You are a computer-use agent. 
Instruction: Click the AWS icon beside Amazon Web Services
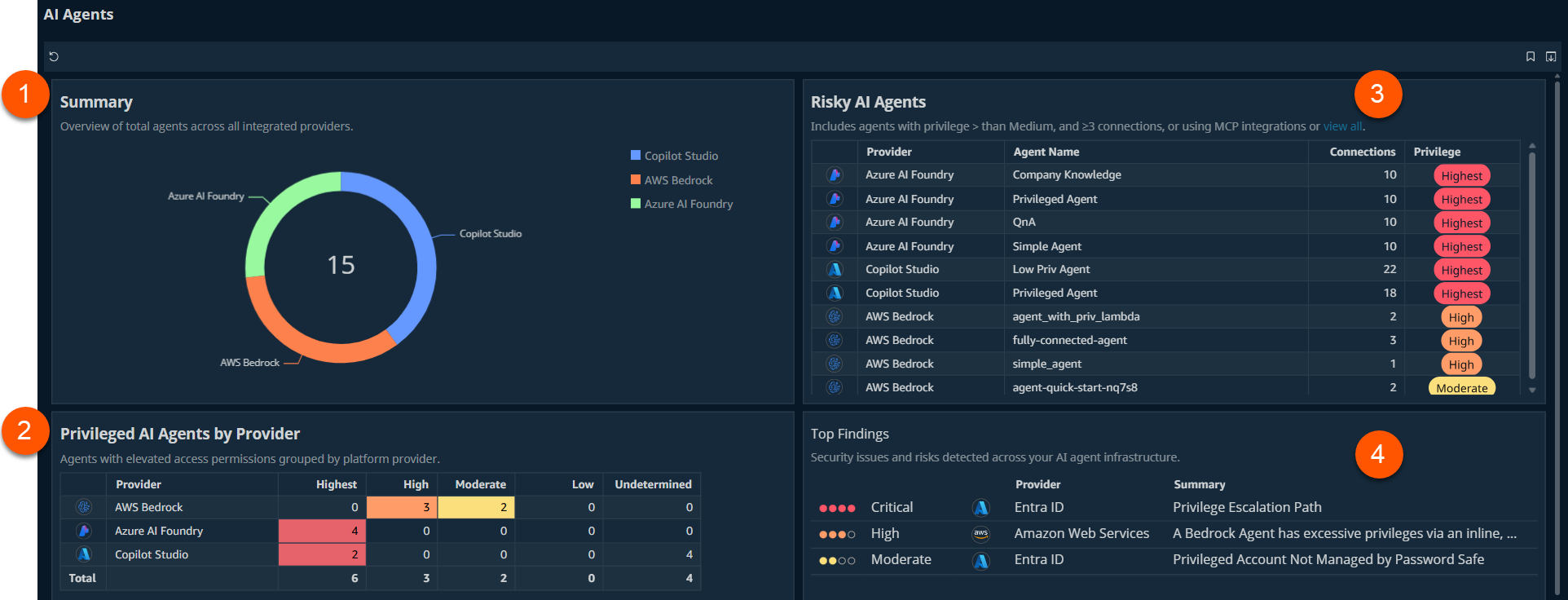(x=981, y=534)
